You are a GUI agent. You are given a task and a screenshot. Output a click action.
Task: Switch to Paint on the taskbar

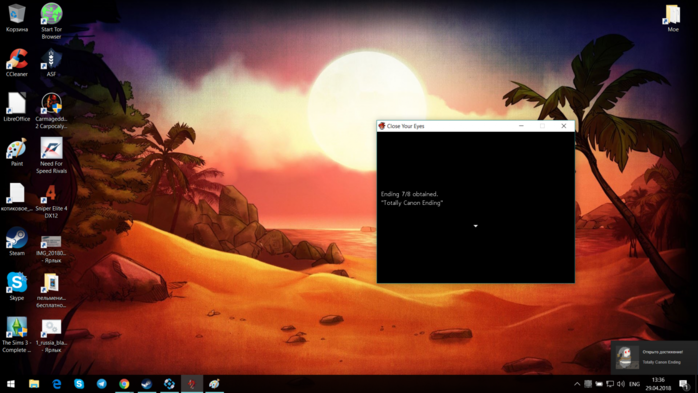coord(215,384)
